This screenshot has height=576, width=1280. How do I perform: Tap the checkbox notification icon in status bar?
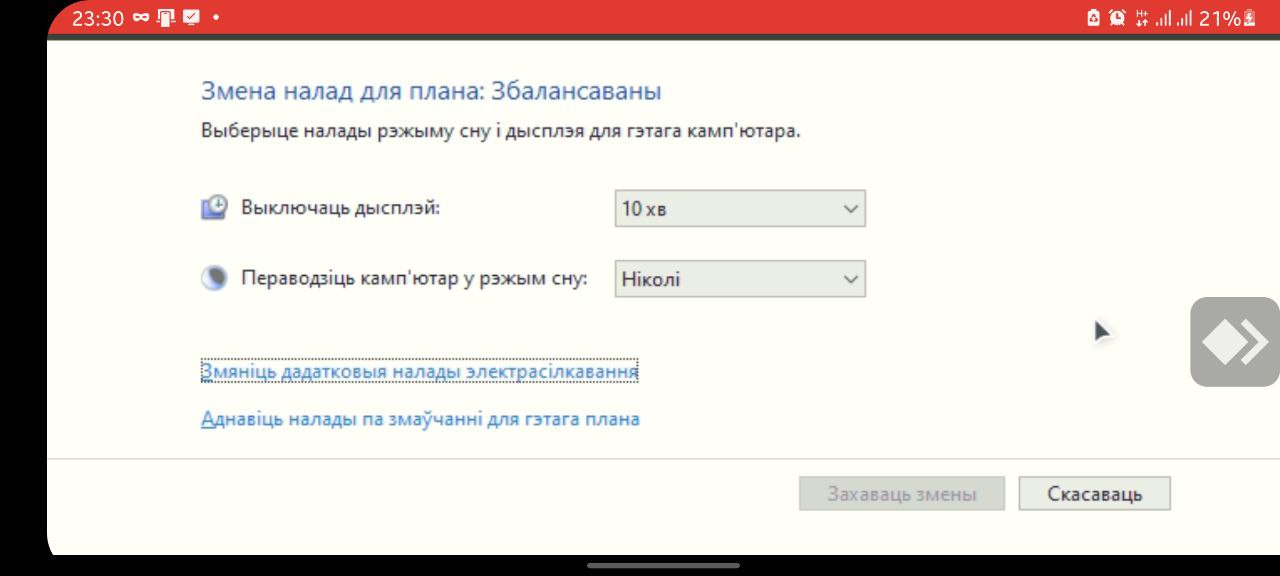click(190, 18)
